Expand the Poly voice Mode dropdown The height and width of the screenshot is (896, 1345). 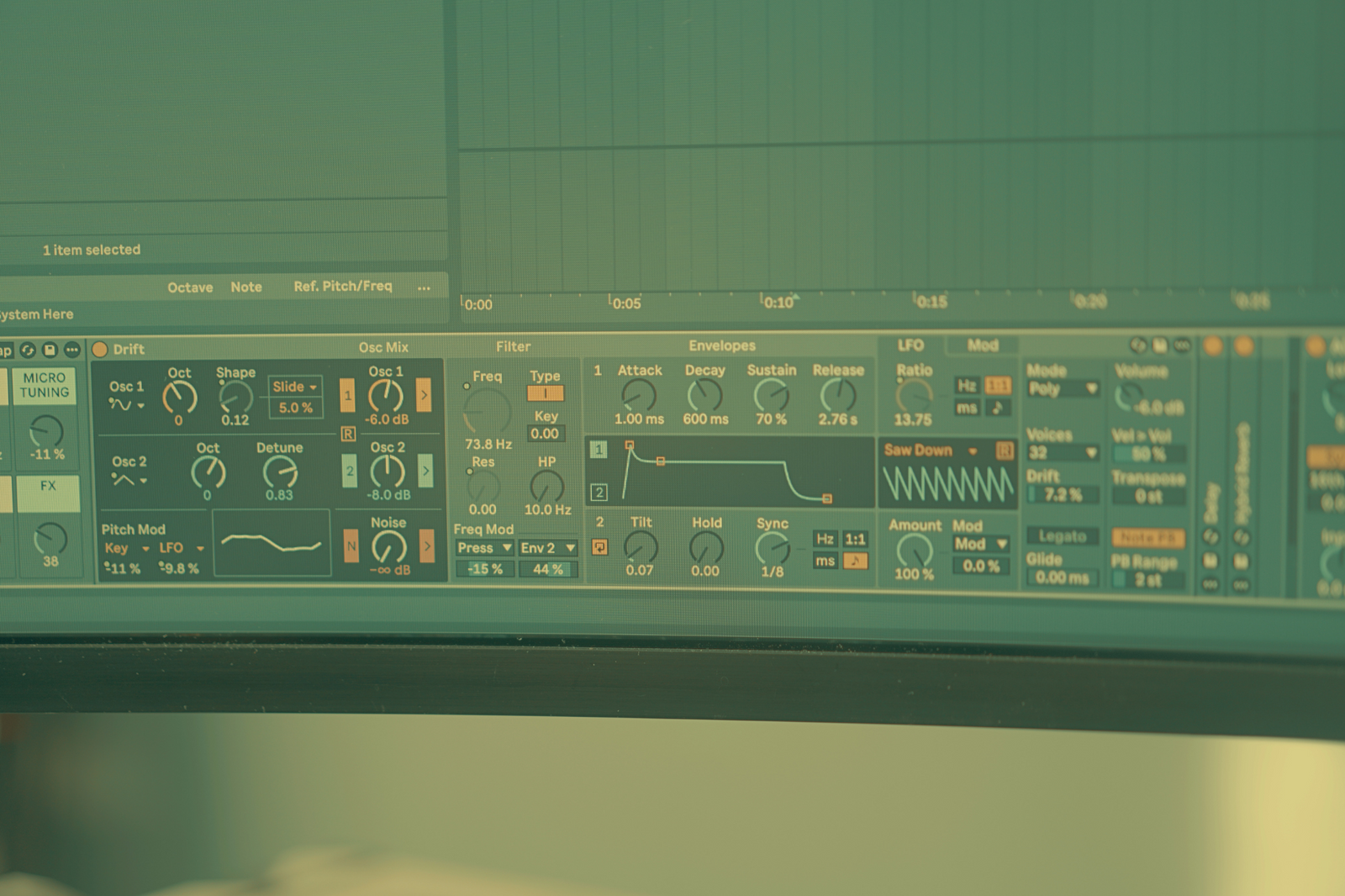(x=1063, y=388)
